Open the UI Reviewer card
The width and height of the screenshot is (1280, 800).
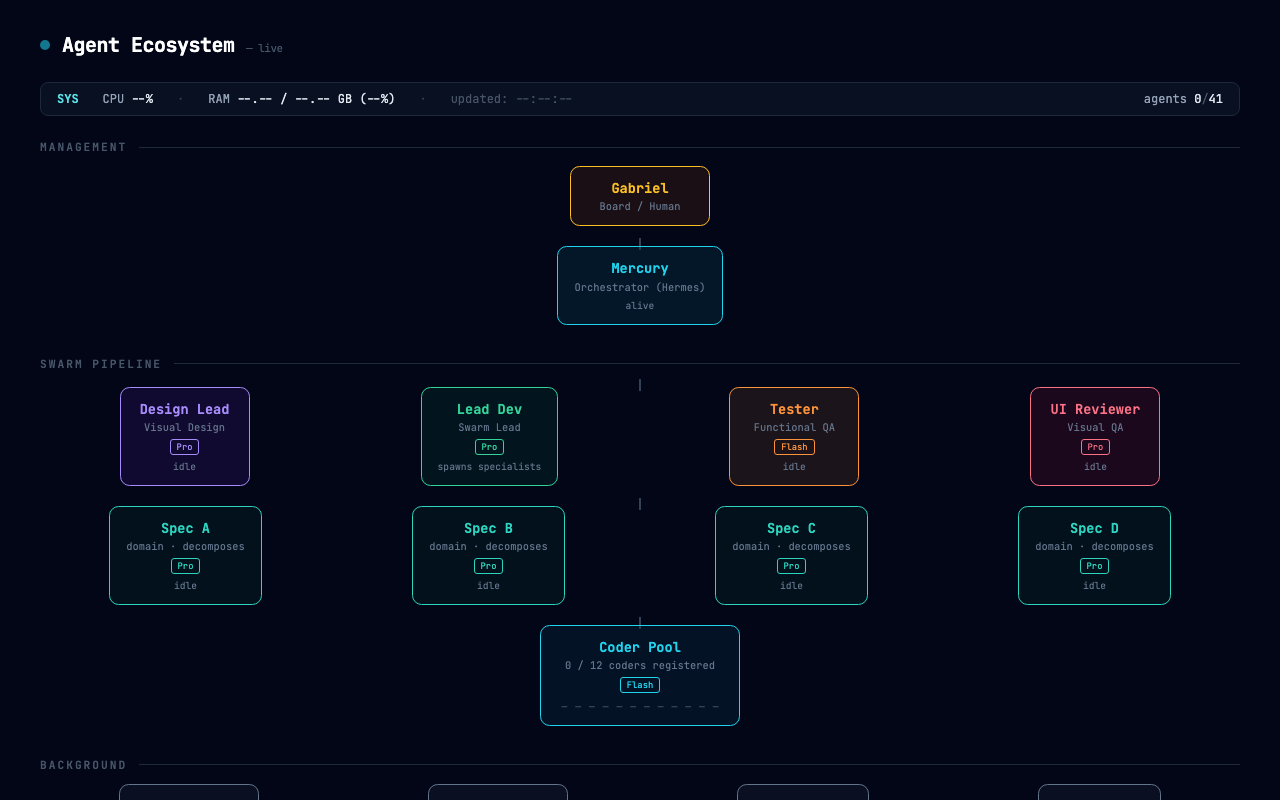point(1095,436)
